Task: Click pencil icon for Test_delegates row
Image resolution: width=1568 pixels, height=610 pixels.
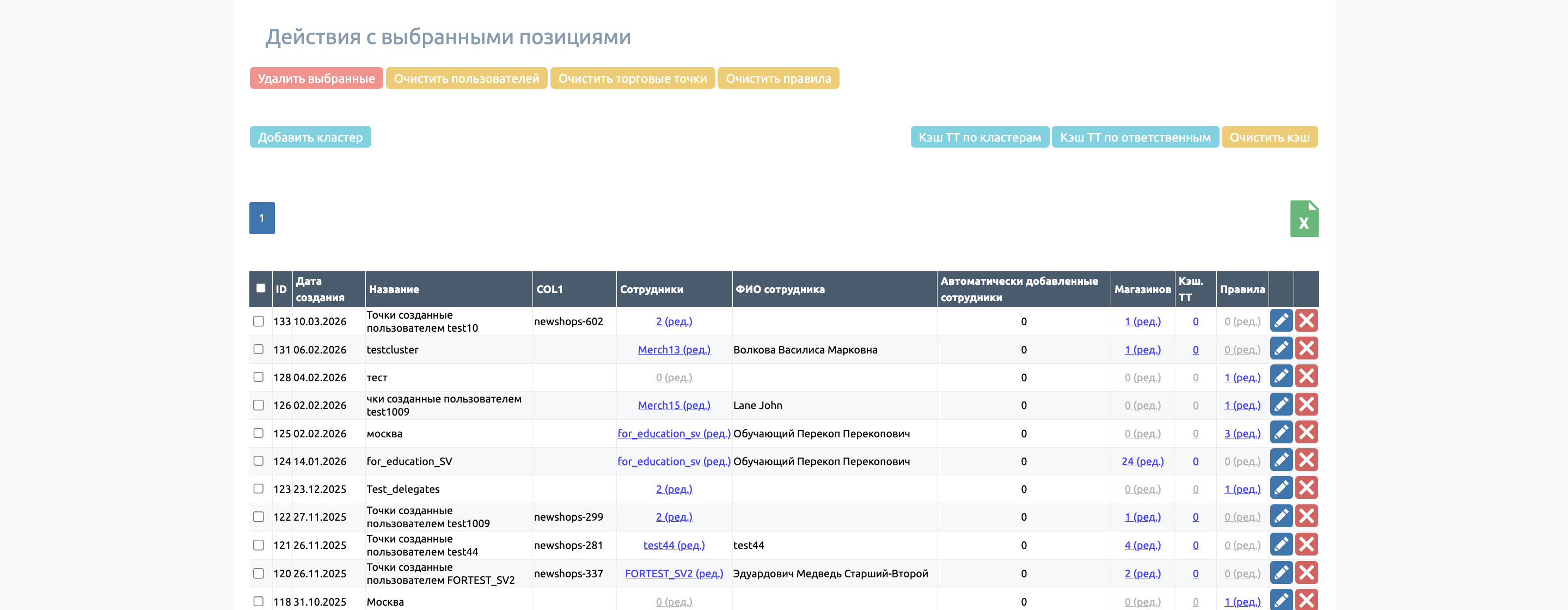Action: pos(1281,488)
